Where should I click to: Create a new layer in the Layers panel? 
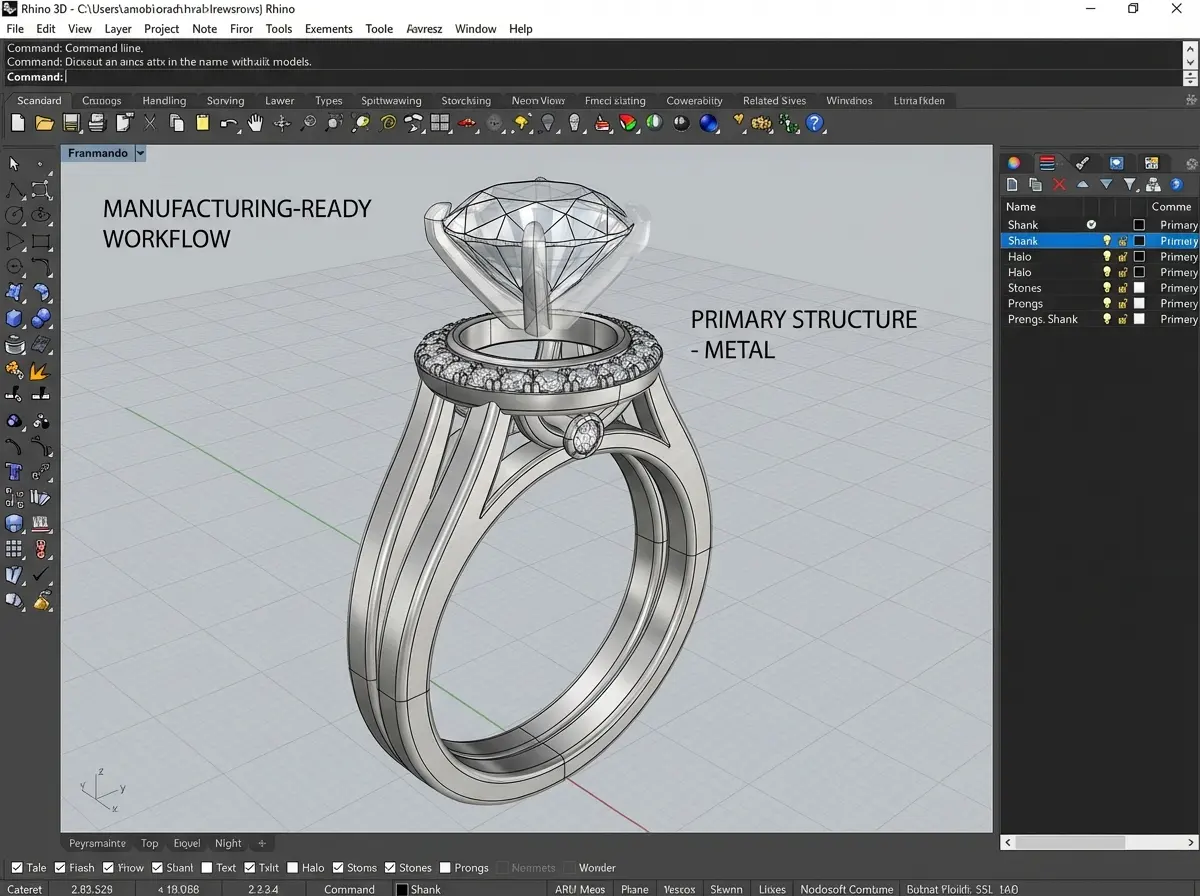(x=1012, y=184)
